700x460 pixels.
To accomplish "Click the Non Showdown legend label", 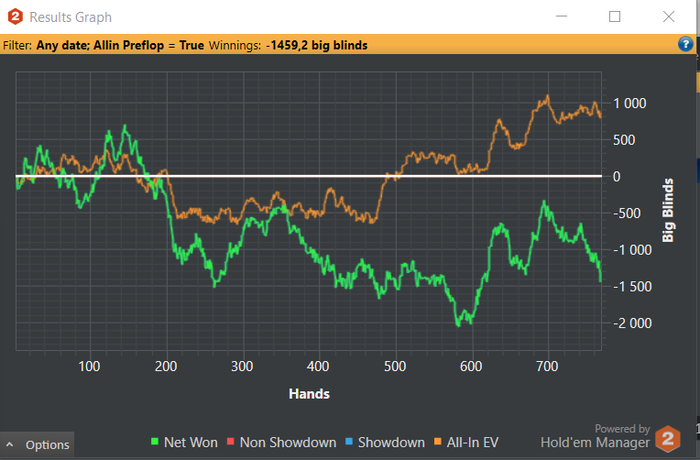I will coord(288,442).
